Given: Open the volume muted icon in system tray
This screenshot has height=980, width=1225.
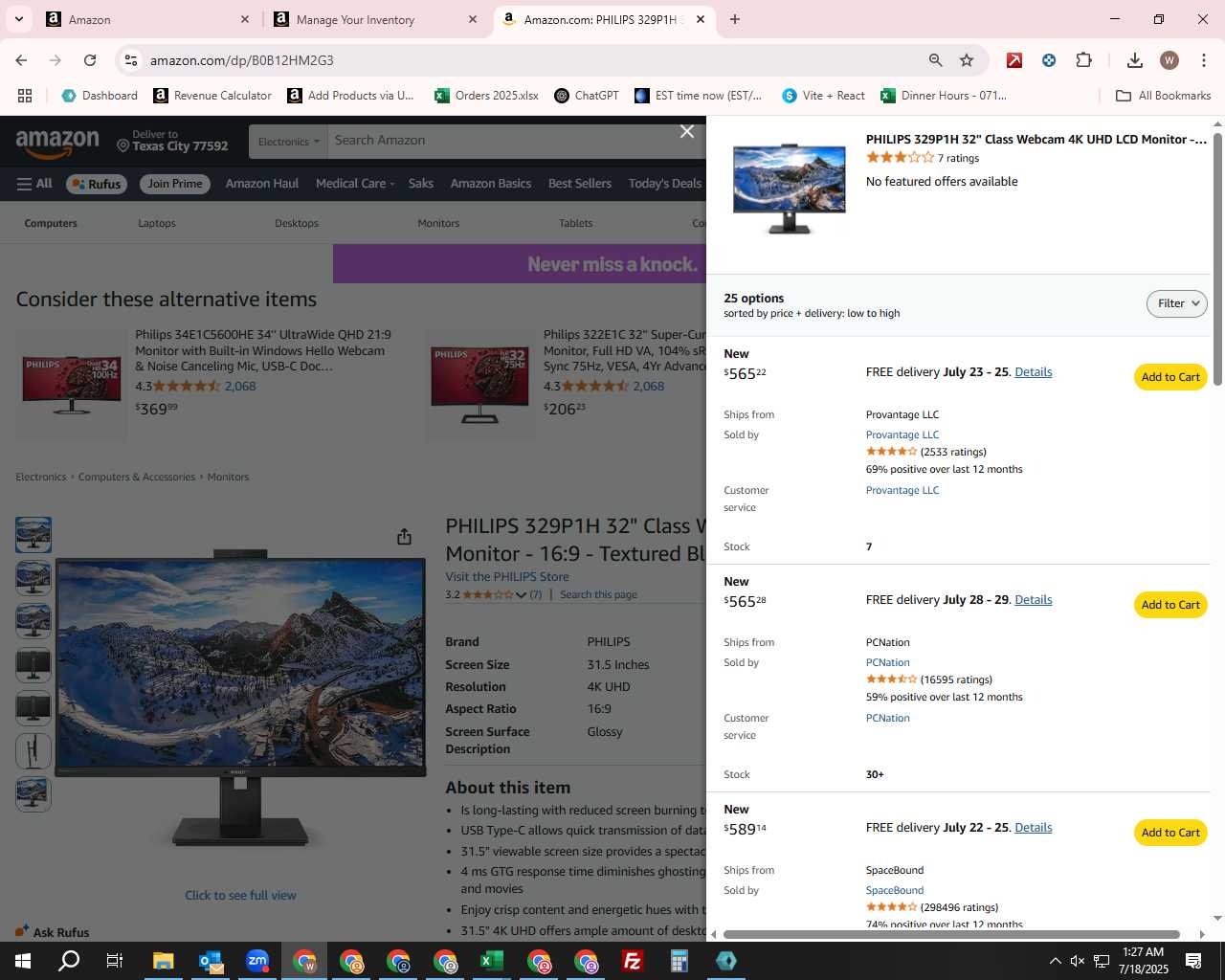Looking at the screenshot, I should (x=1078, y=961).
